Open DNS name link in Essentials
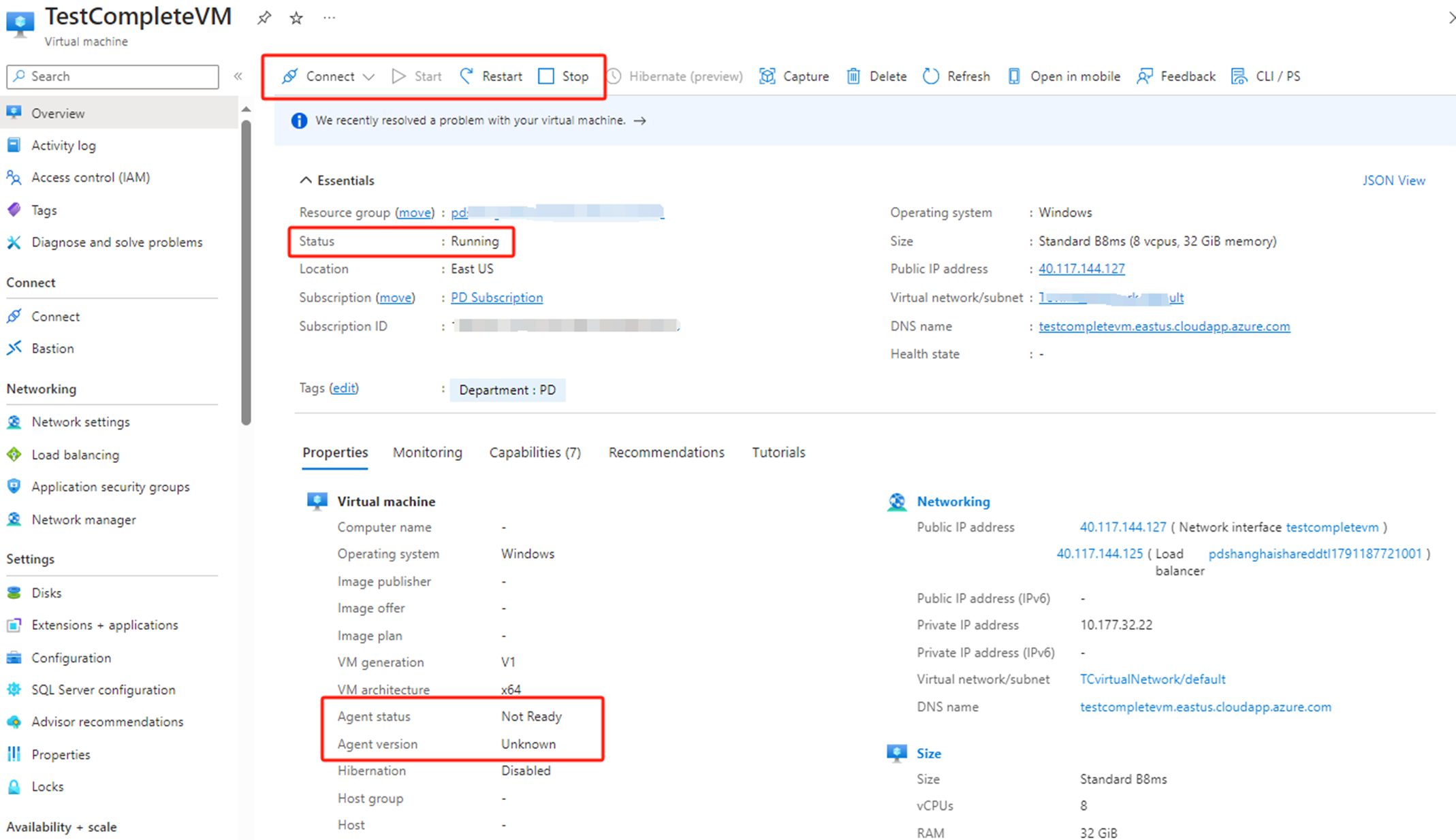Viewport: 1456px width, 840px height. (1165, 326)
